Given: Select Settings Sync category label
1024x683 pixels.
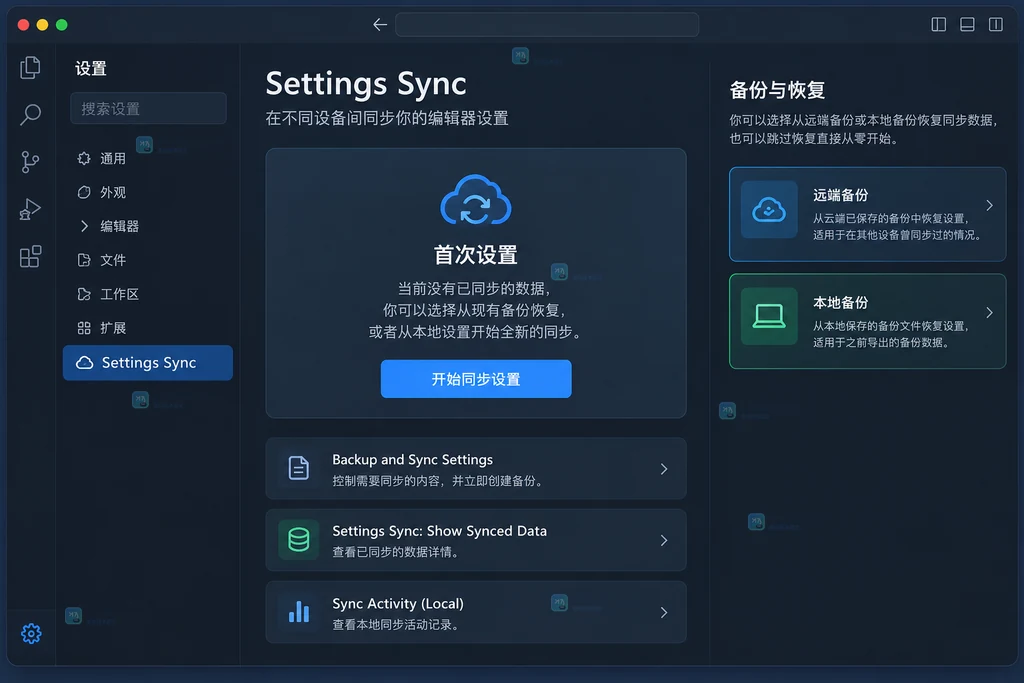Looking at the screenshot, I should click(x=149, y=362).
